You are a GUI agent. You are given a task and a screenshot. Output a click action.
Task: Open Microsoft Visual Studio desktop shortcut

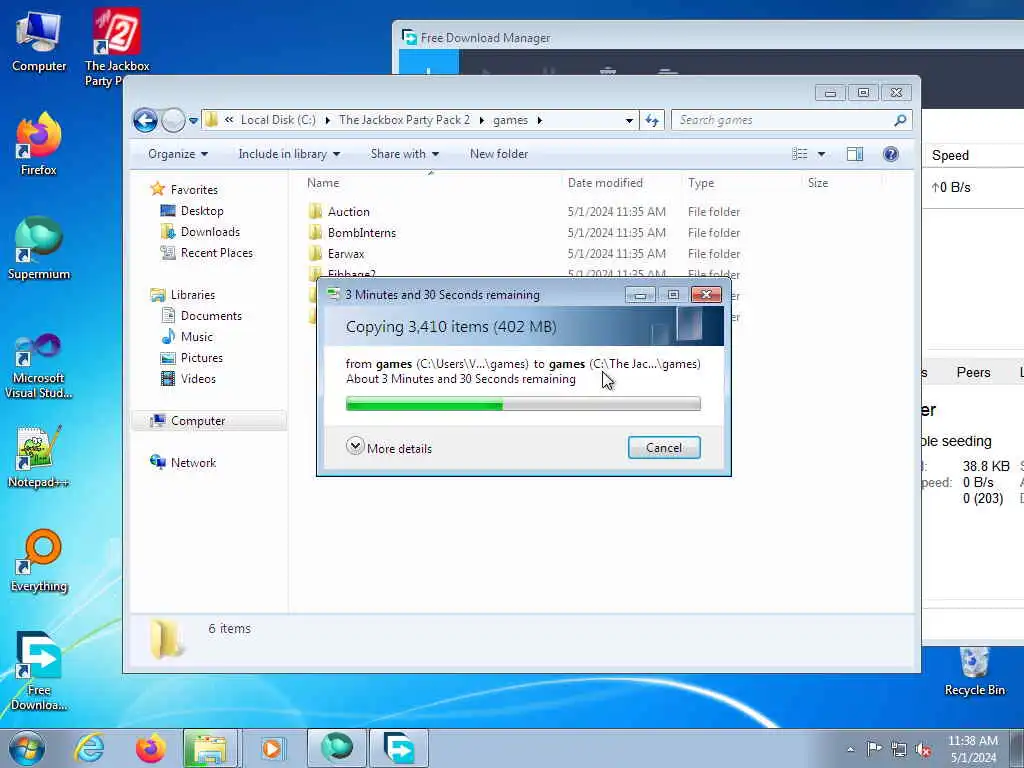tap(39, 366)
